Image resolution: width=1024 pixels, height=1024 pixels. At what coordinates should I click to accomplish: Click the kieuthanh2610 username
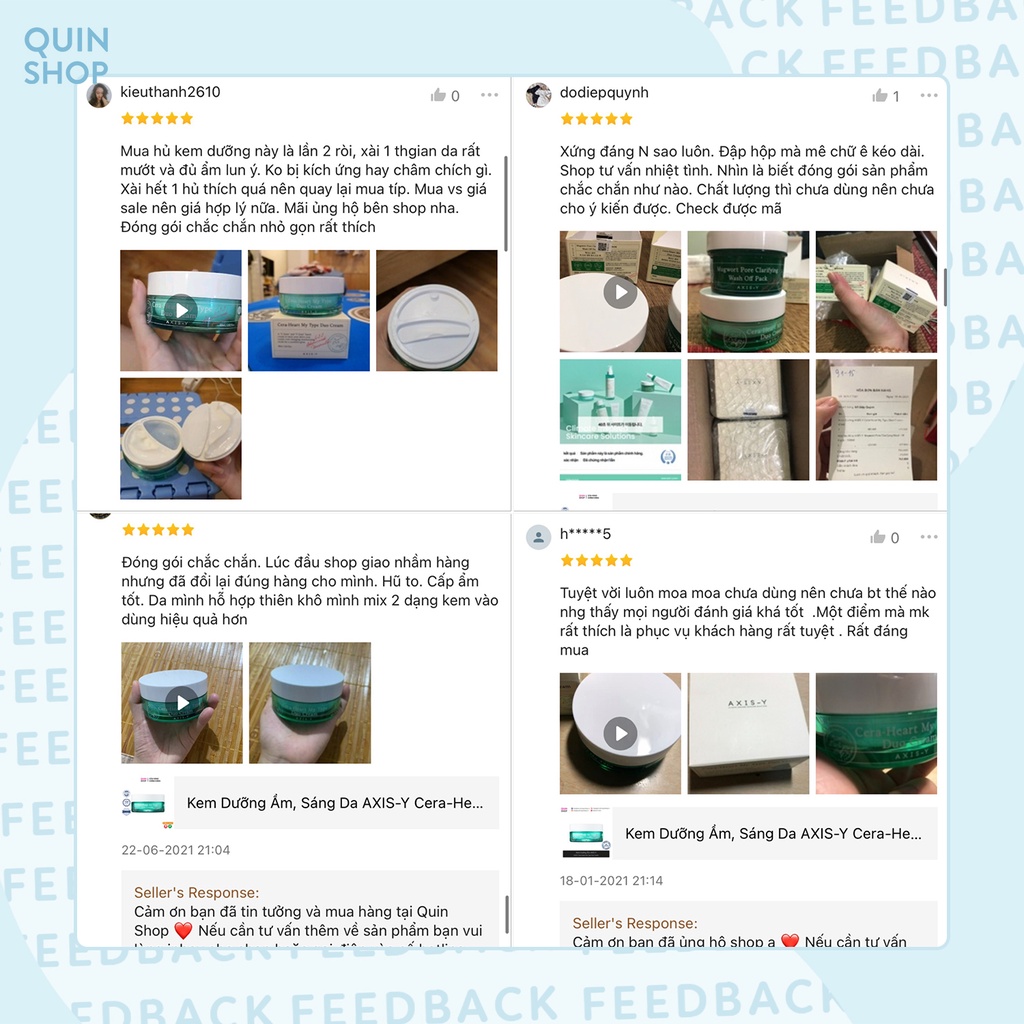[x=170, y=92]
